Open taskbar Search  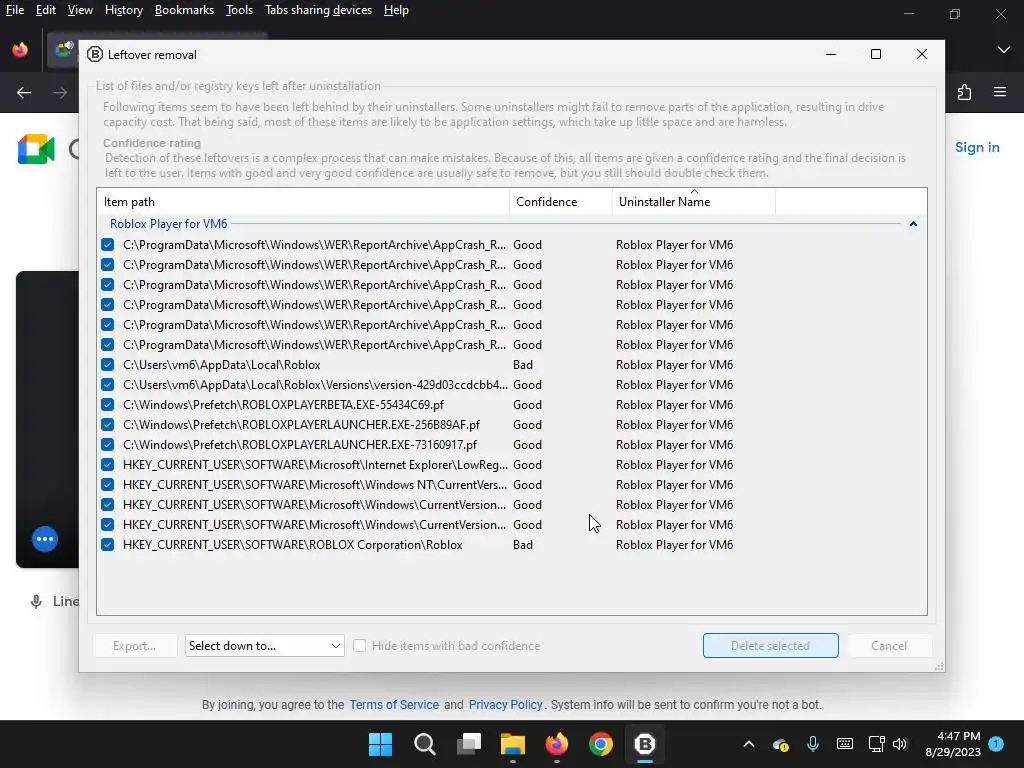[x=424, y=744]
